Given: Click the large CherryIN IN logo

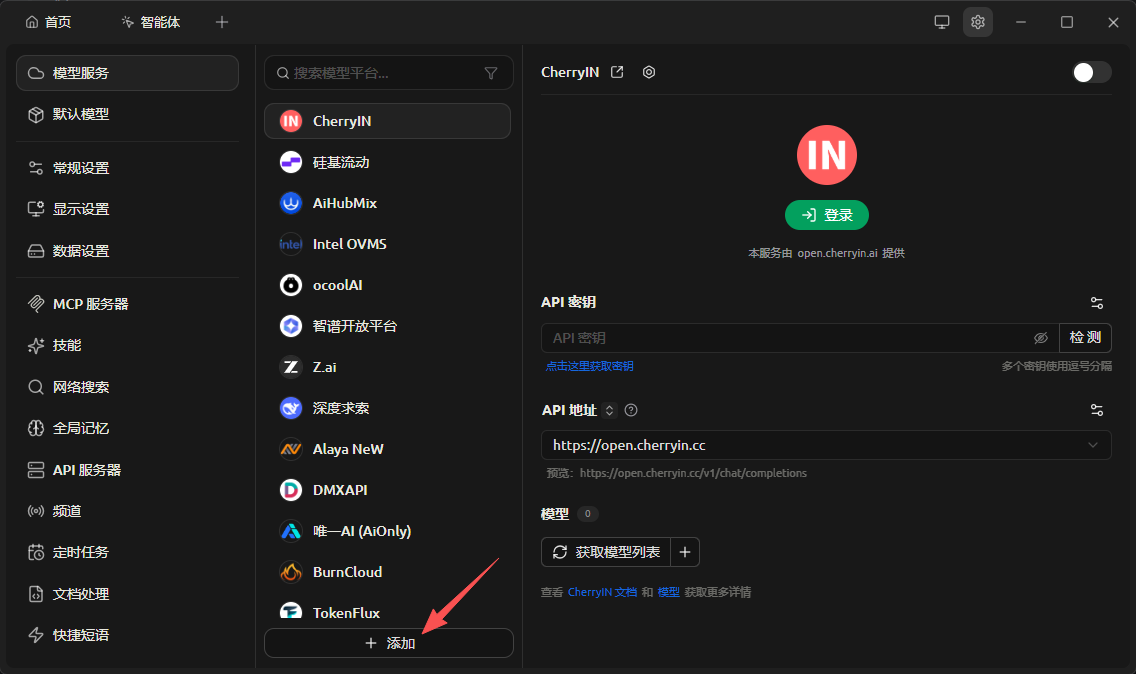Looking at the screenshot, I should (x=827, y=155).
